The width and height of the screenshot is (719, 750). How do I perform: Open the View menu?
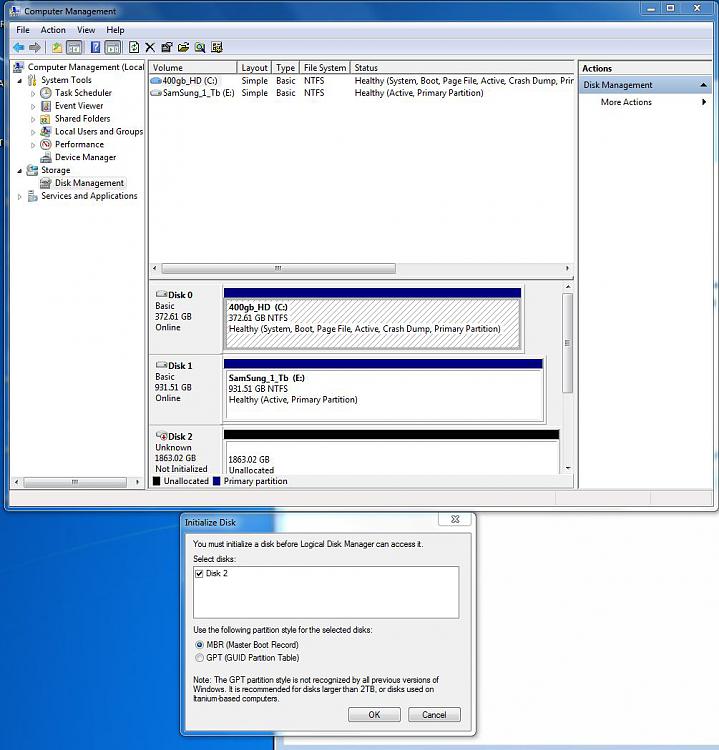(x=86, y=30)
